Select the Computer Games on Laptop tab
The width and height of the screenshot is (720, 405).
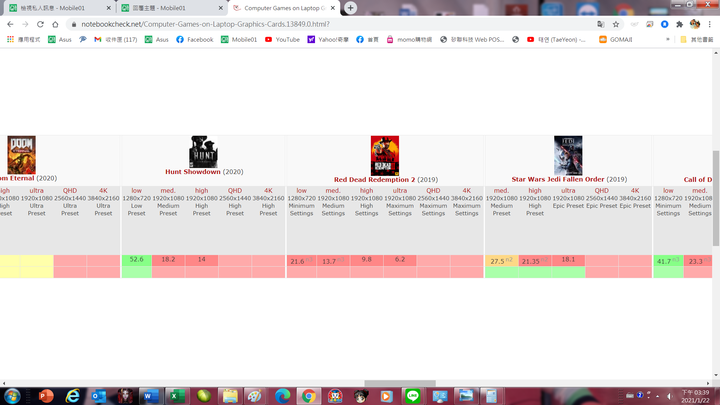284,8
